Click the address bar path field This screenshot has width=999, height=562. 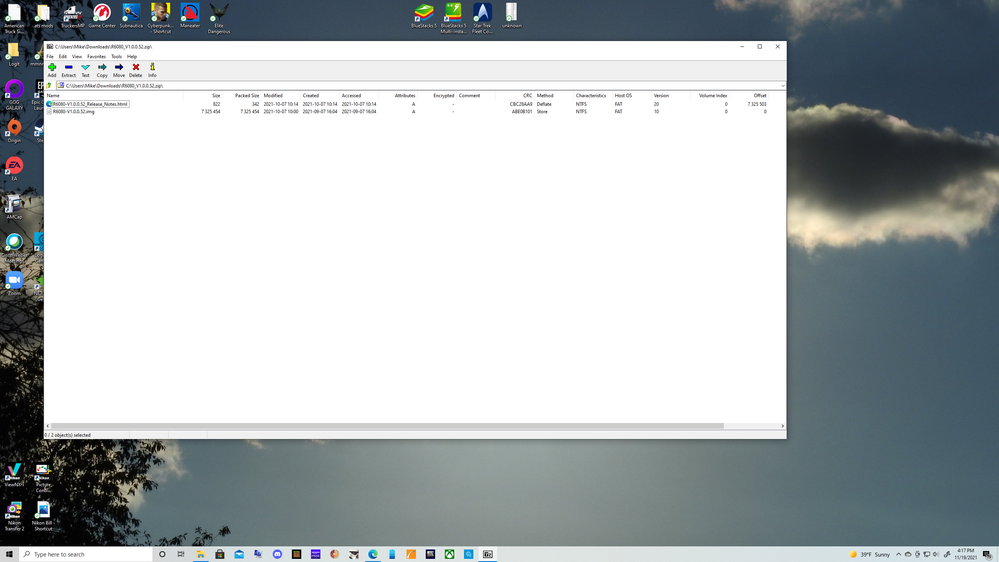pyautogui.click(x=400, y=86)
